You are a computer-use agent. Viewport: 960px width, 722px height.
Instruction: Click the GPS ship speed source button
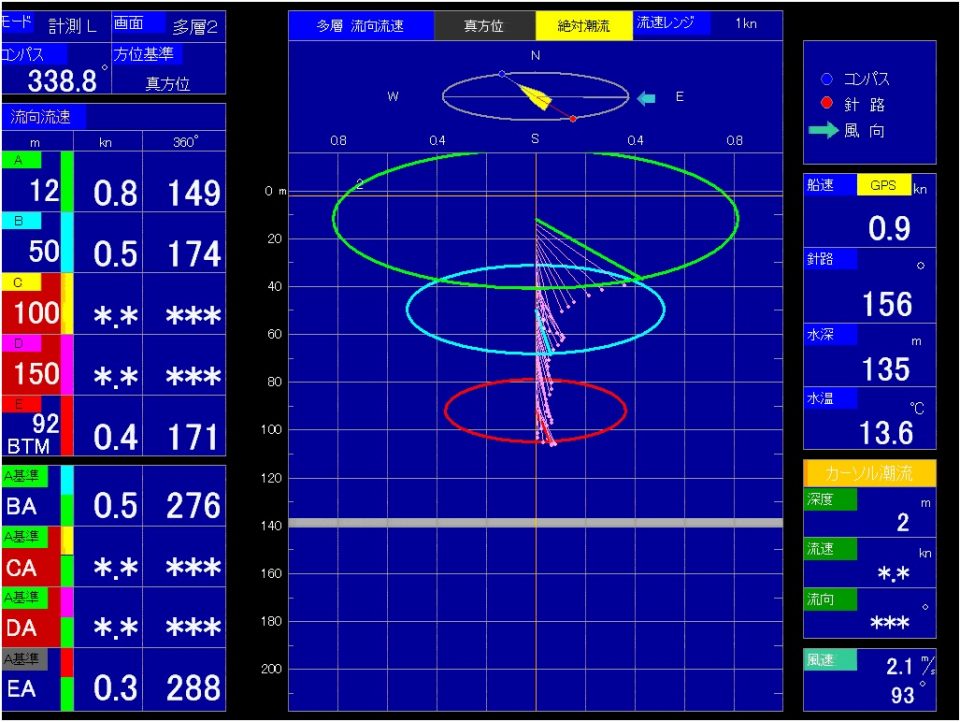(x=883, y=185)
